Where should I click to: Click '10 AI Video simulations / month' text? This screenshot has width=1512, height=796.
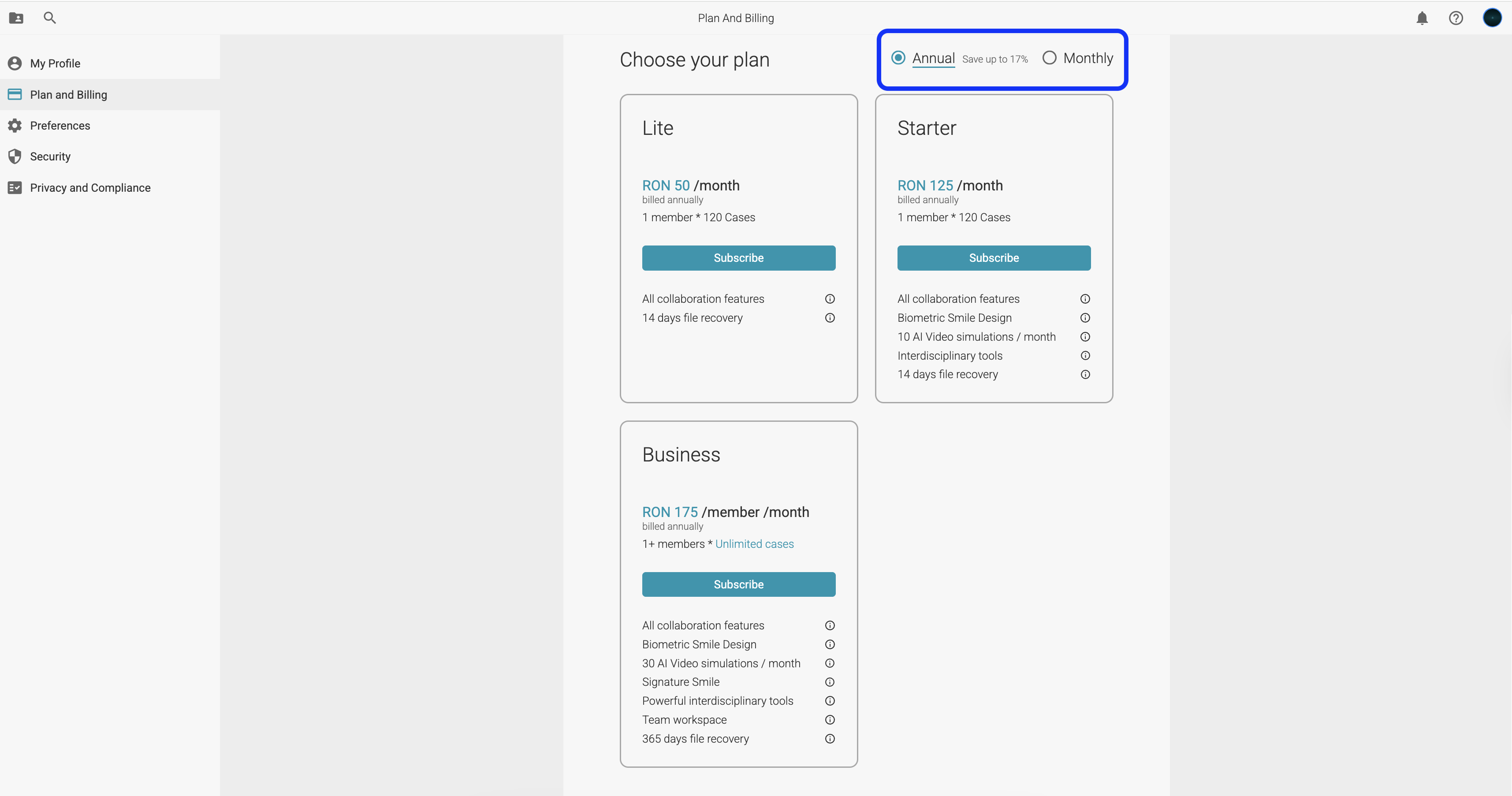(x=976, y=337)
